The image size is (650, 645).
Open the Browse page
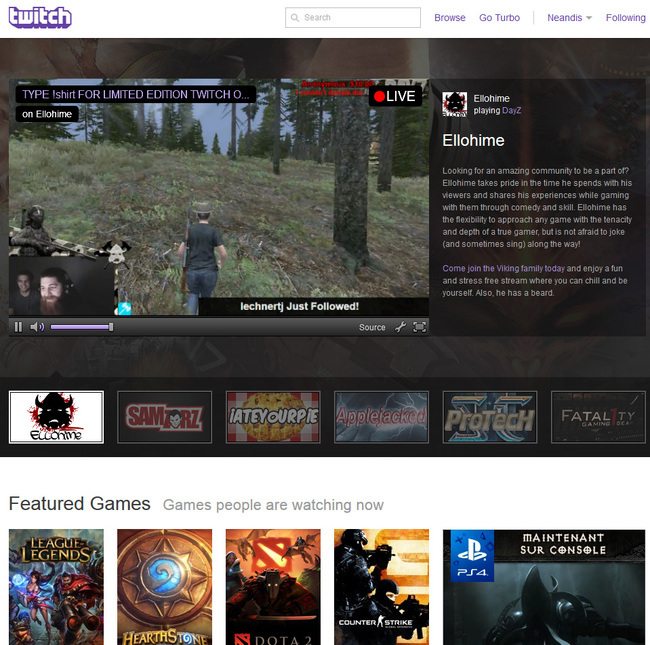tap(450, 18)
